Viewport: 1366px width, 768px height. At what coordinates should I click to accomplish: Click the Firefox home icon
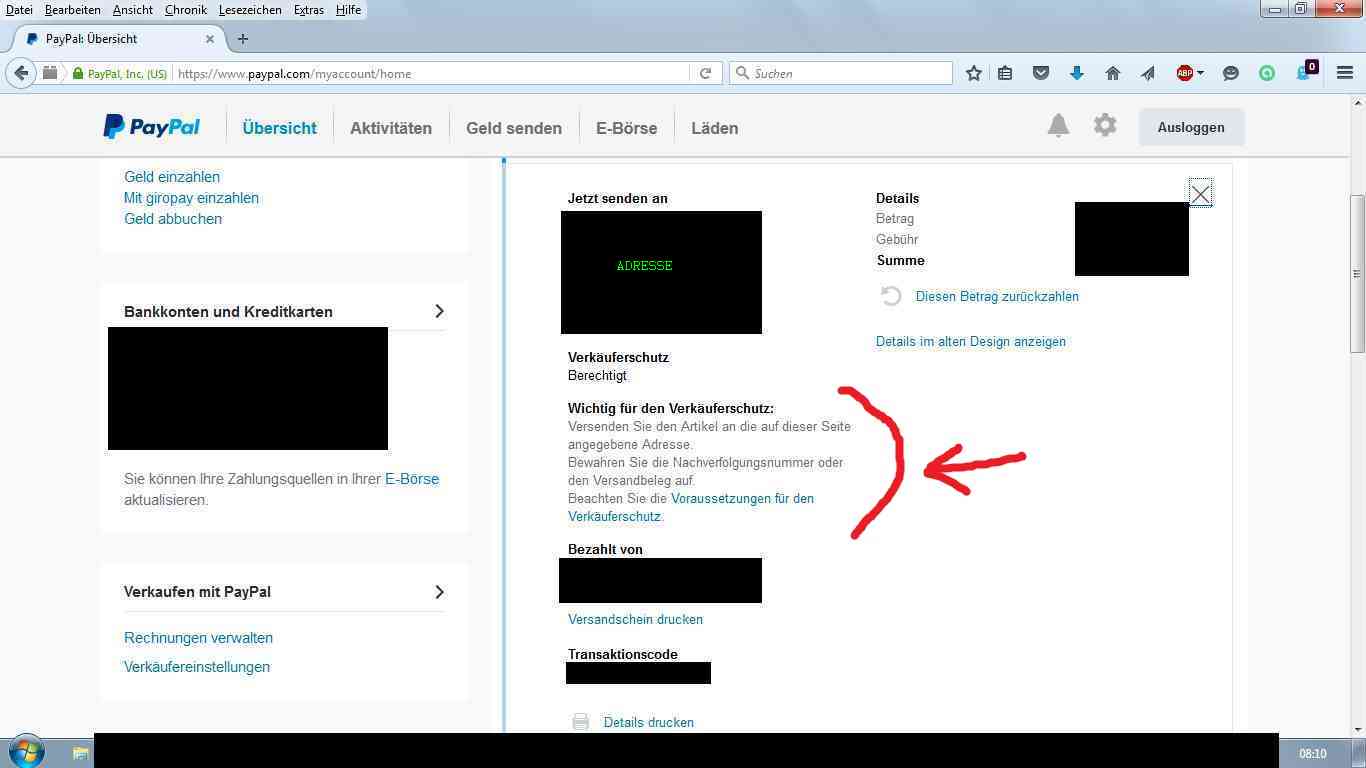tap(1112, 73)
